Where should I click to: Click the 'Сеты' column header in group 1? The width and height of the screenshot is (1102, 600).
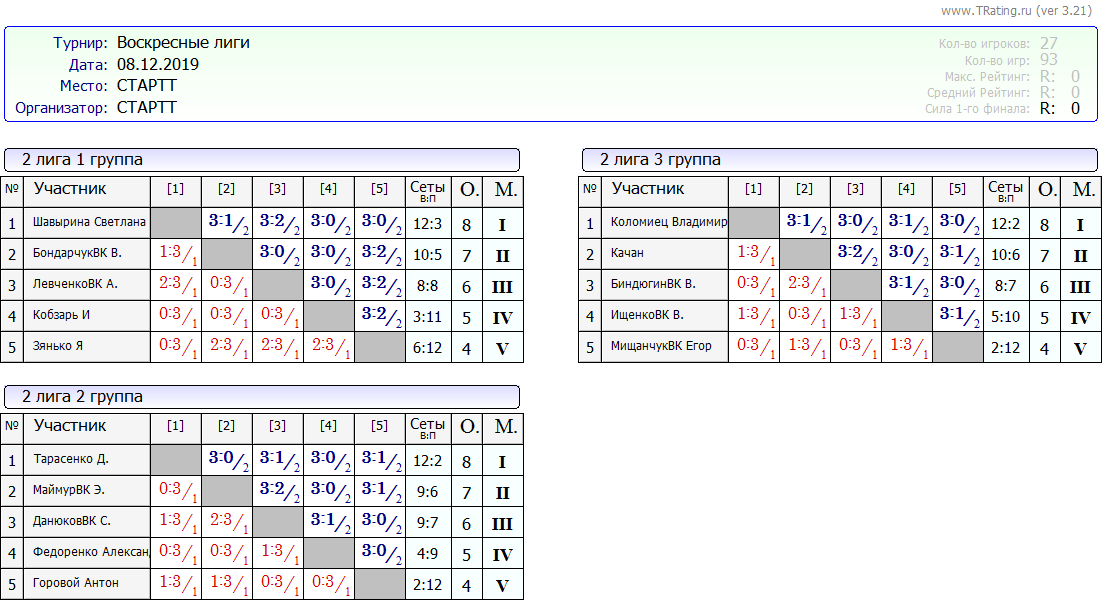tap(427, 190)
